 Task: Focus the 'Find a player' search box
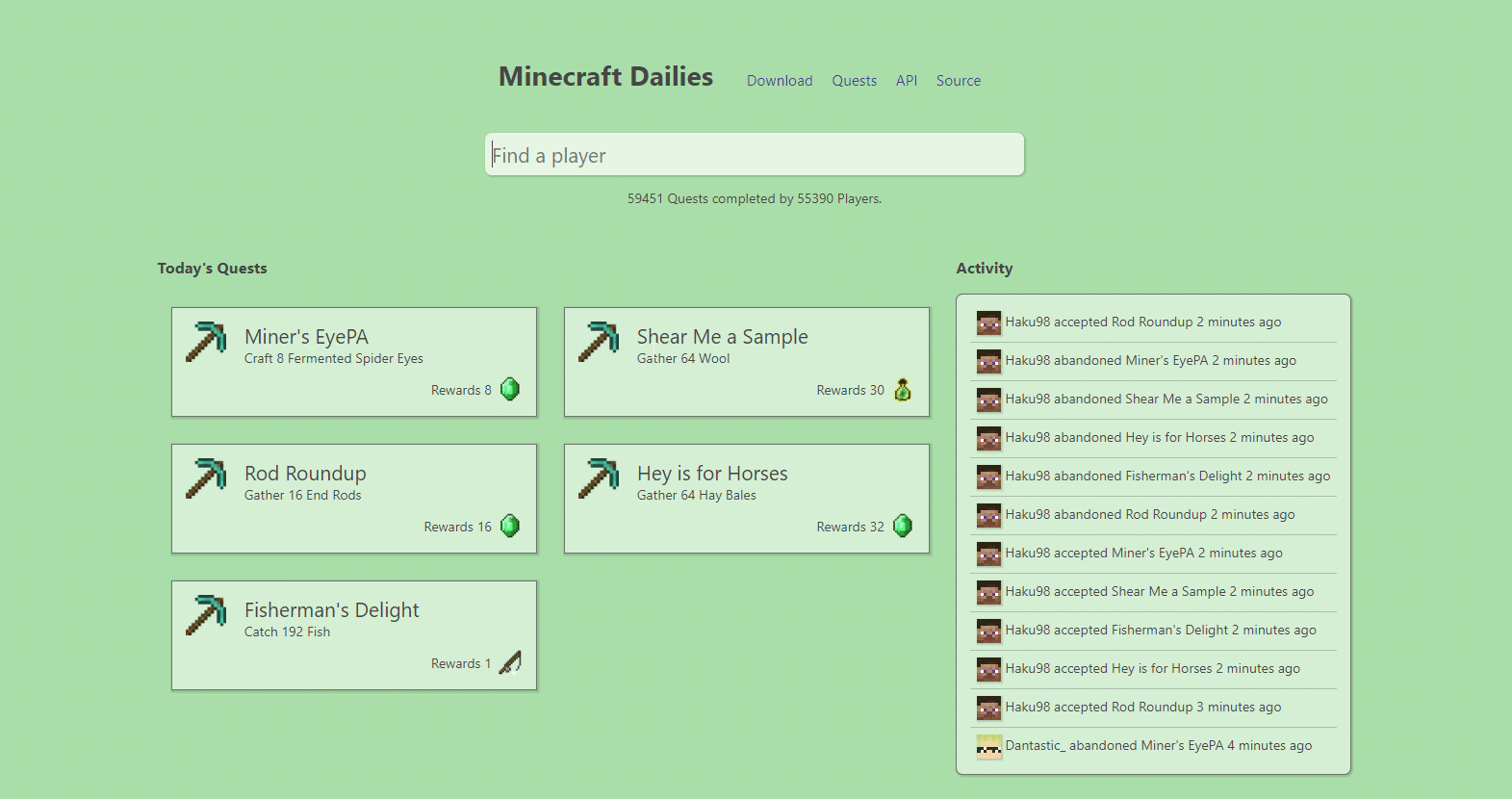click(755, 154)
